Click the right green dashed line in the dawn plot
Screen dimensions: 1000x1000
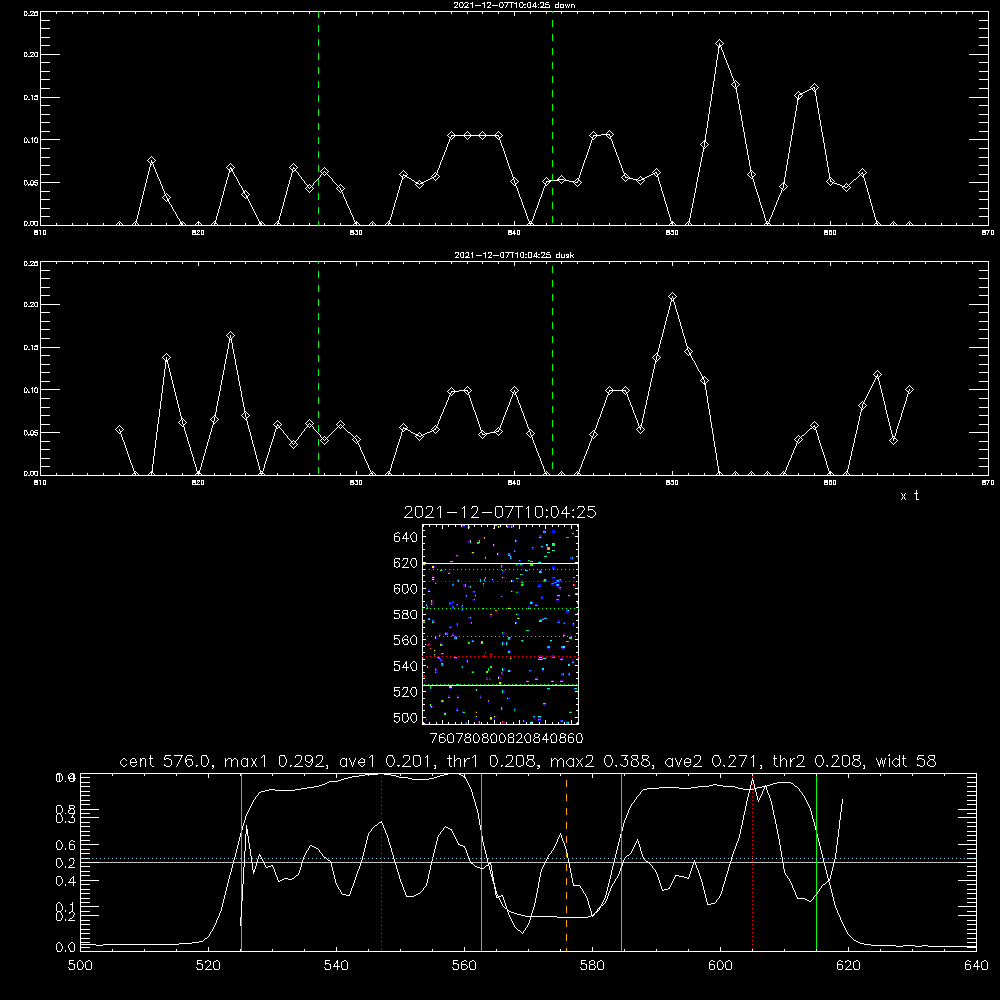552,118
